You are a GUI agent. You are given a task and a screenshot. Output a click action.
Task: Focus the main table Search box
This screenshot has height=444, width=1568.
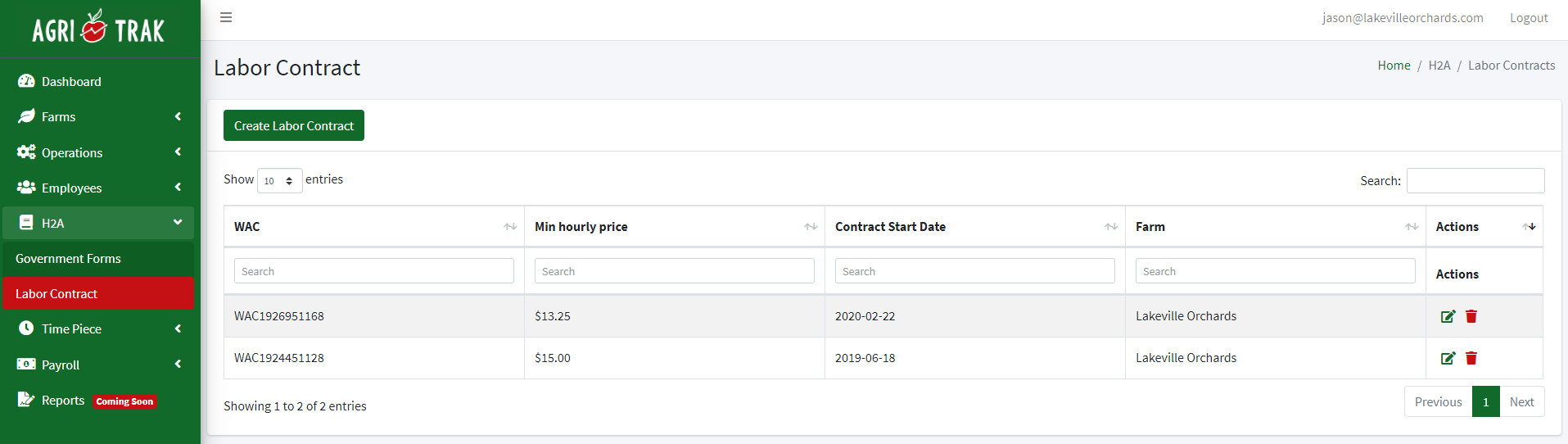click(x=1475, y=180)
